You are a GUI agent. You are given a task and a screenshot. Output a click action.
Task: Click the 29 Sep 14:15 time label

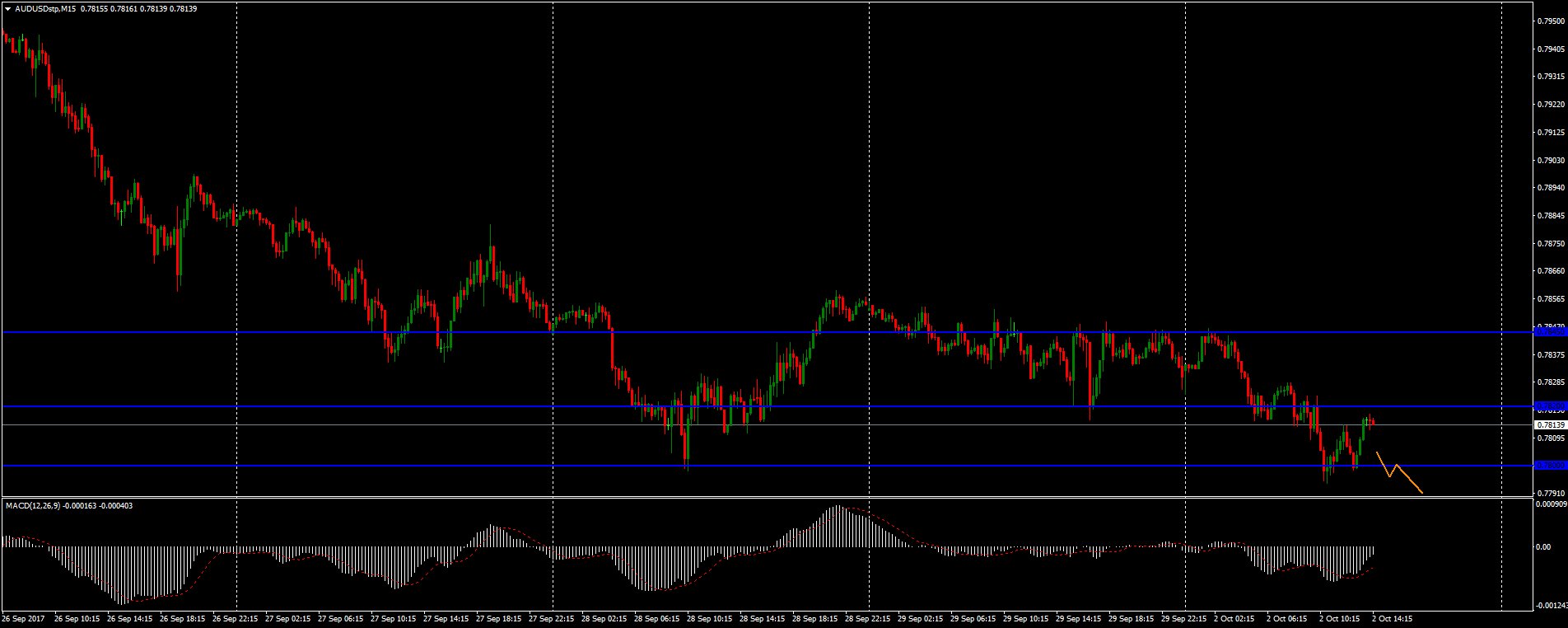pyautogui.click(x=1077, y=617)
